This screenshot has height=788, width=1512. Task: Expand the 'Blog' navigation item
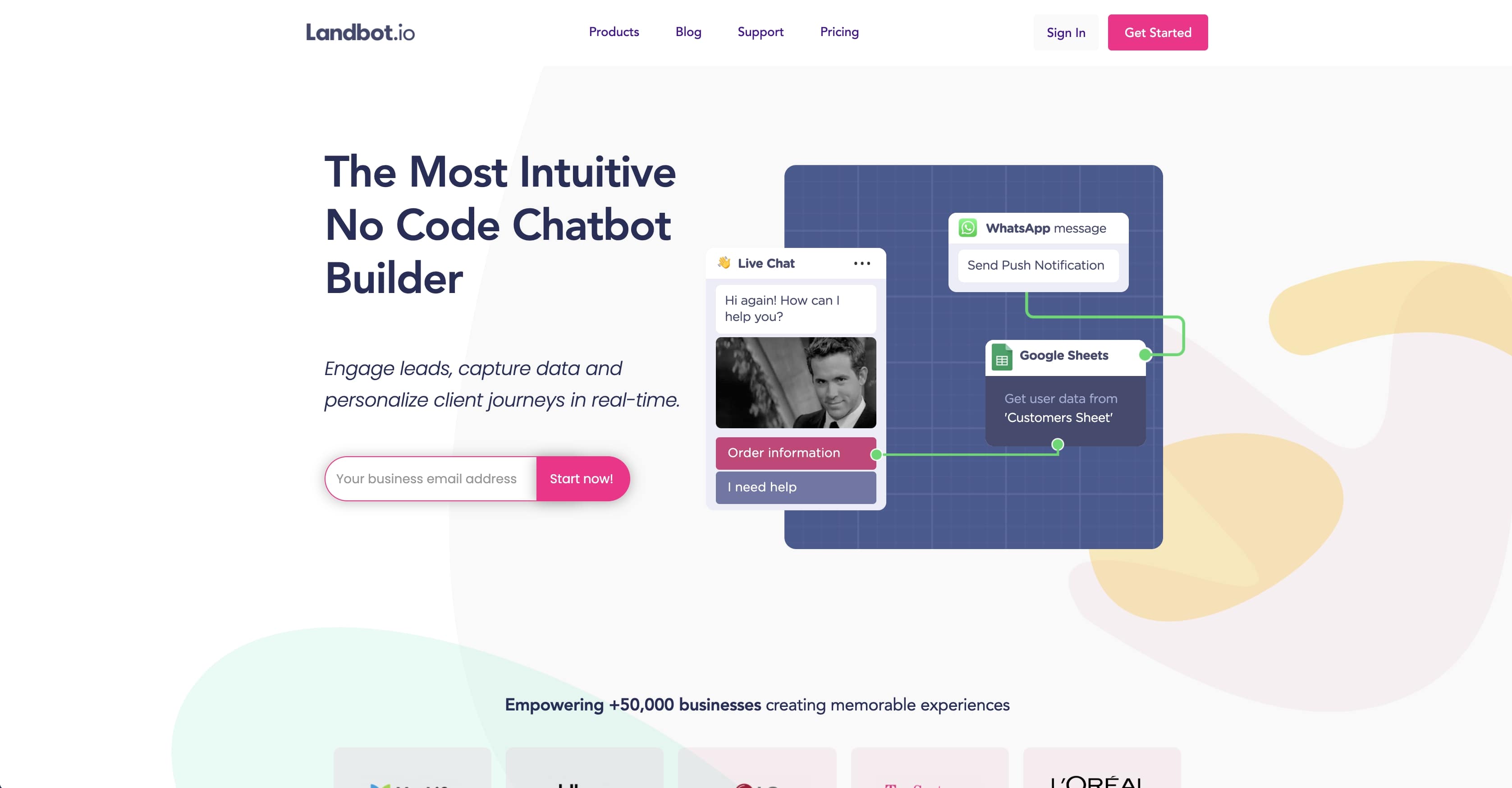coord(687,32)
